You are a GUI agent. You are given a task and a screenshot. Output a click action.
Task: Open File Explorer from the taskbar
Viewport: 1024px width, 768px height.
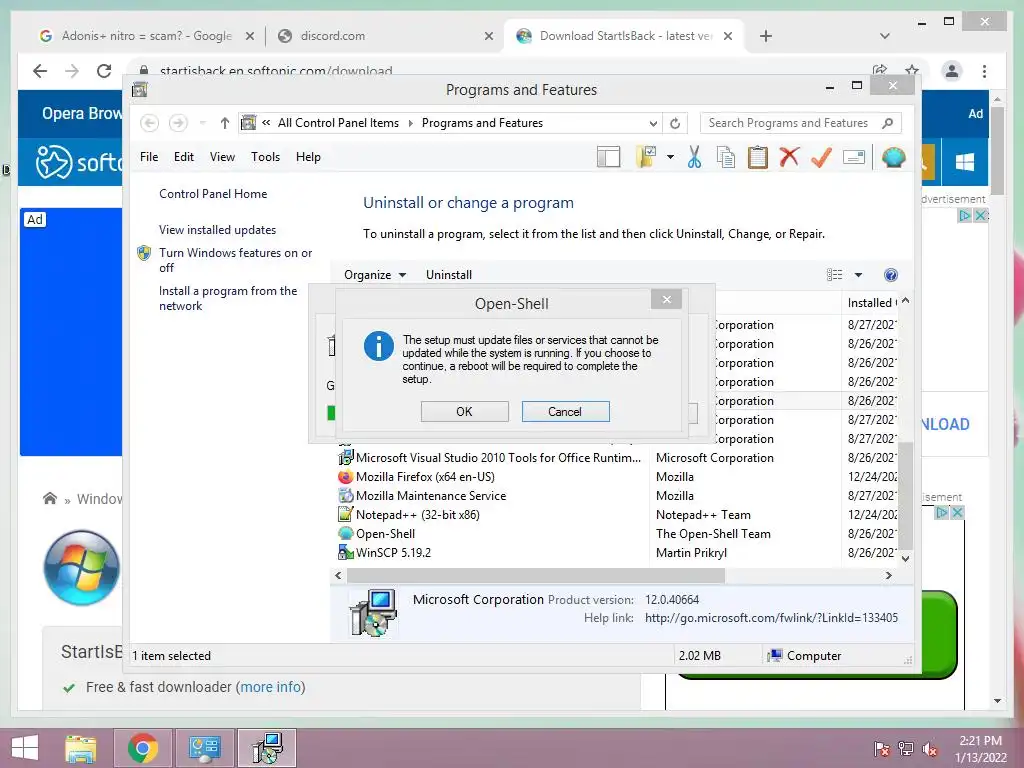80,748
